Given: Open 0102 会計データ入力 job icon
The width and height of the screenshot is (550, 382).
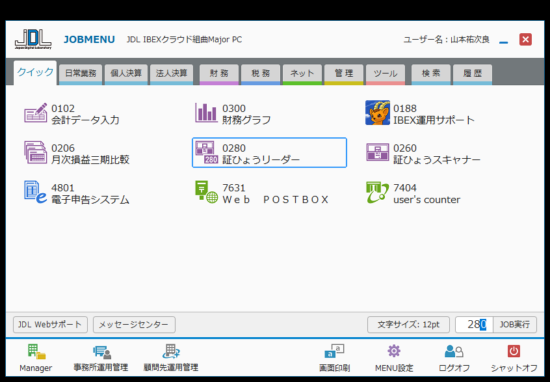Looking at the screenshot, I should (35, 113).
